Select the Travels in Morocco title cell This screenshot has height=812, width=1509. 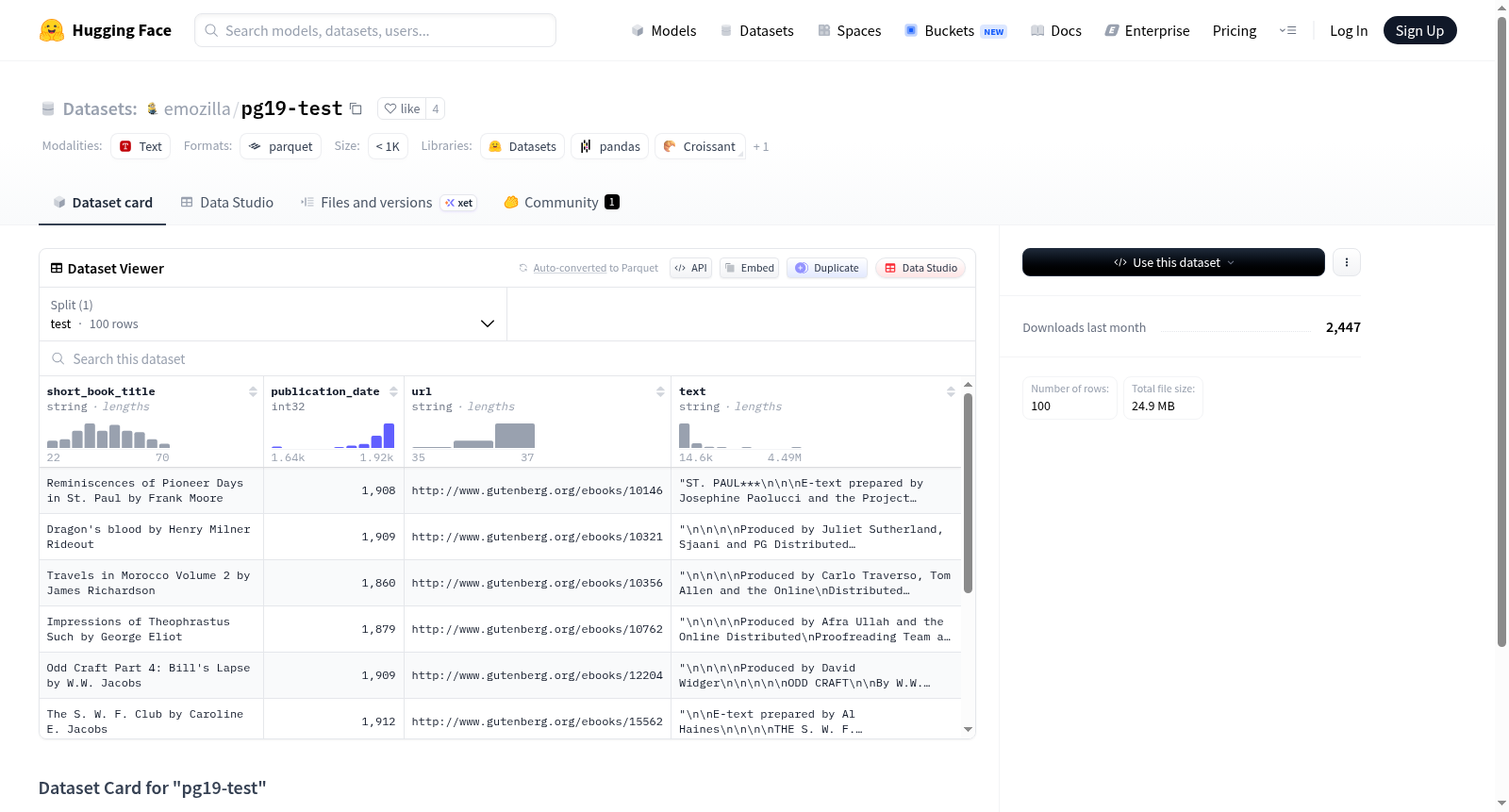pos(151,583)
